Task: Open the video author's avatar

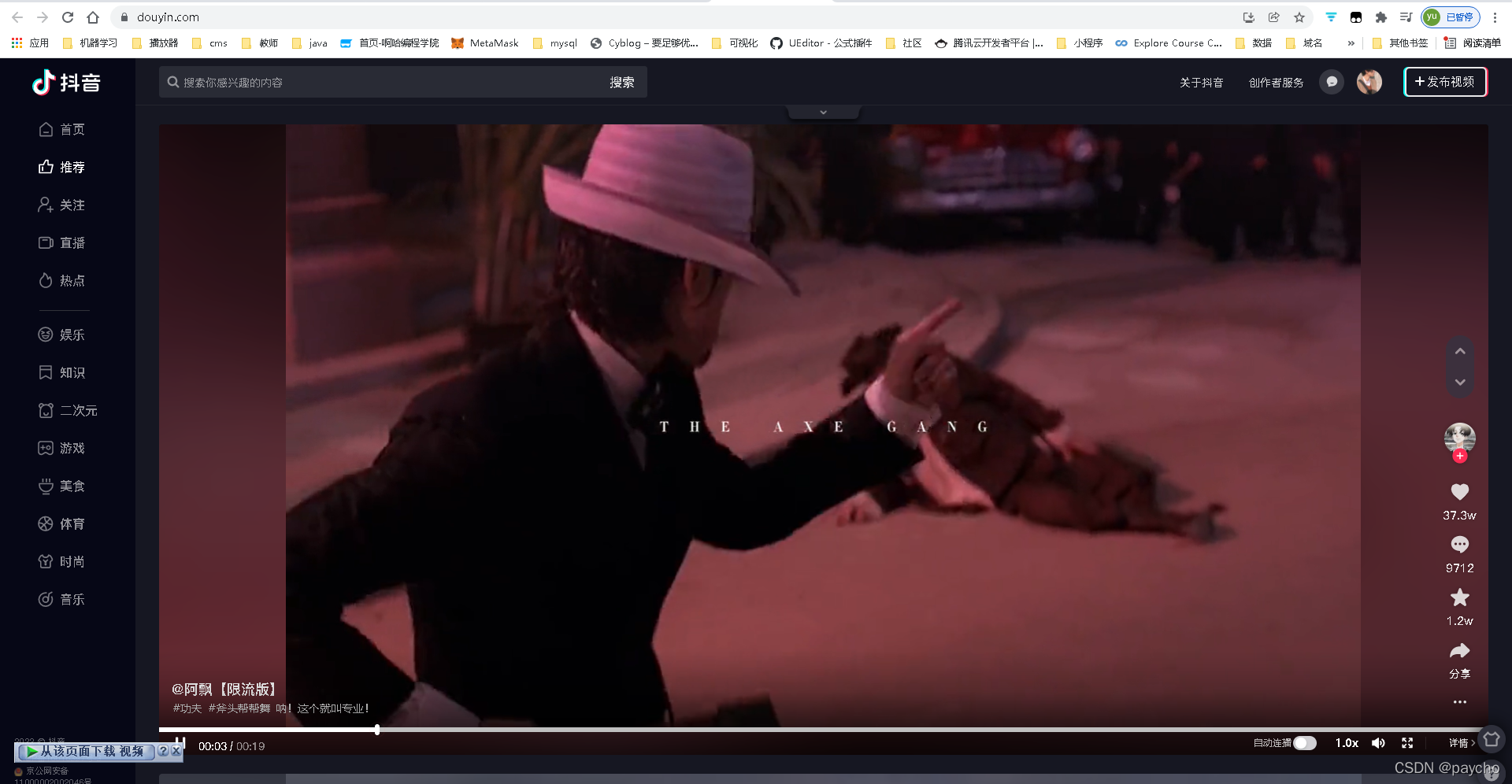Action: 1459,438
